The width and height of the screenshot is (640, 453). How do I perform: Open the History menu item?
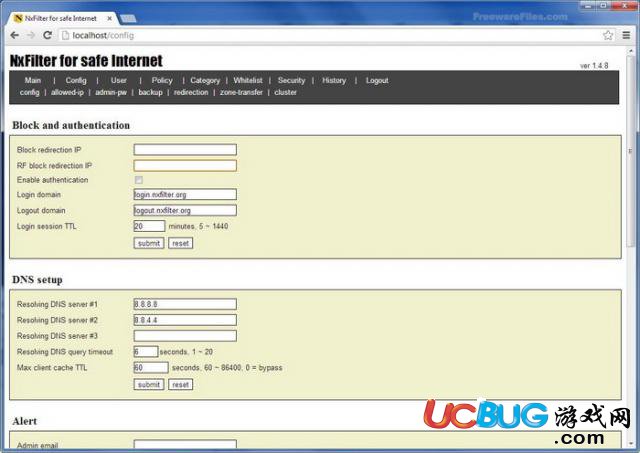point(334,80)
